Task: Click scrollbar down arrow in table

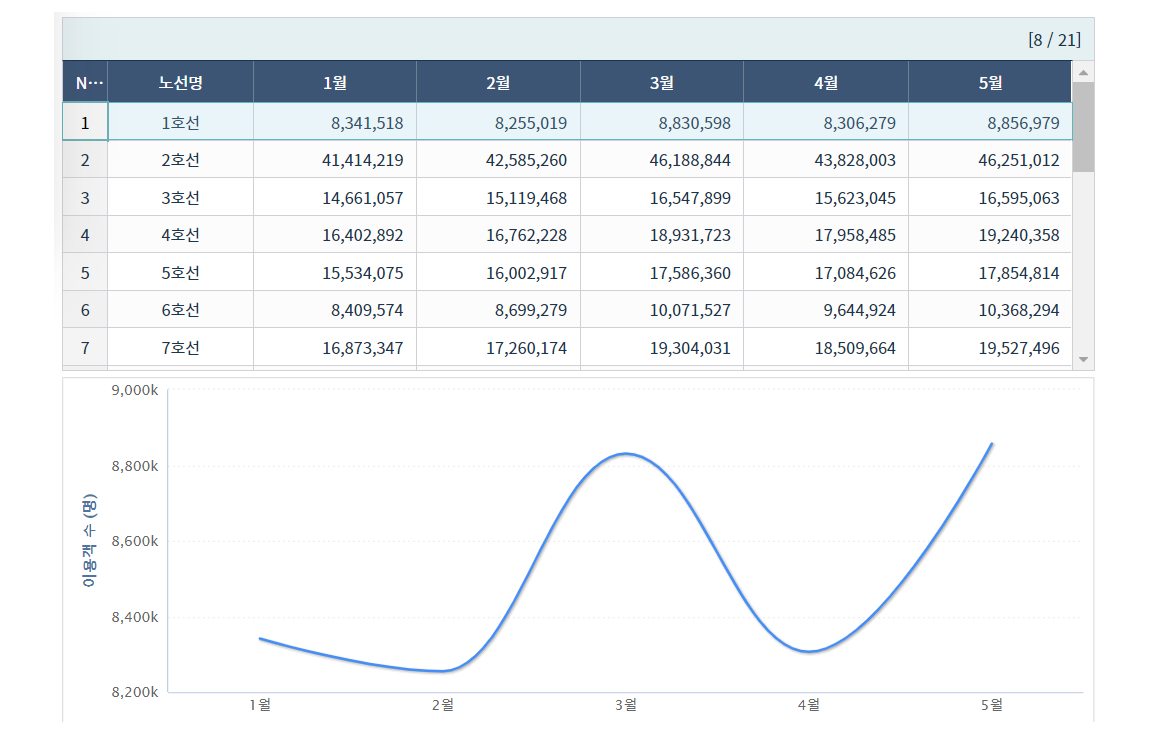Action: (x=1083, y=358)
